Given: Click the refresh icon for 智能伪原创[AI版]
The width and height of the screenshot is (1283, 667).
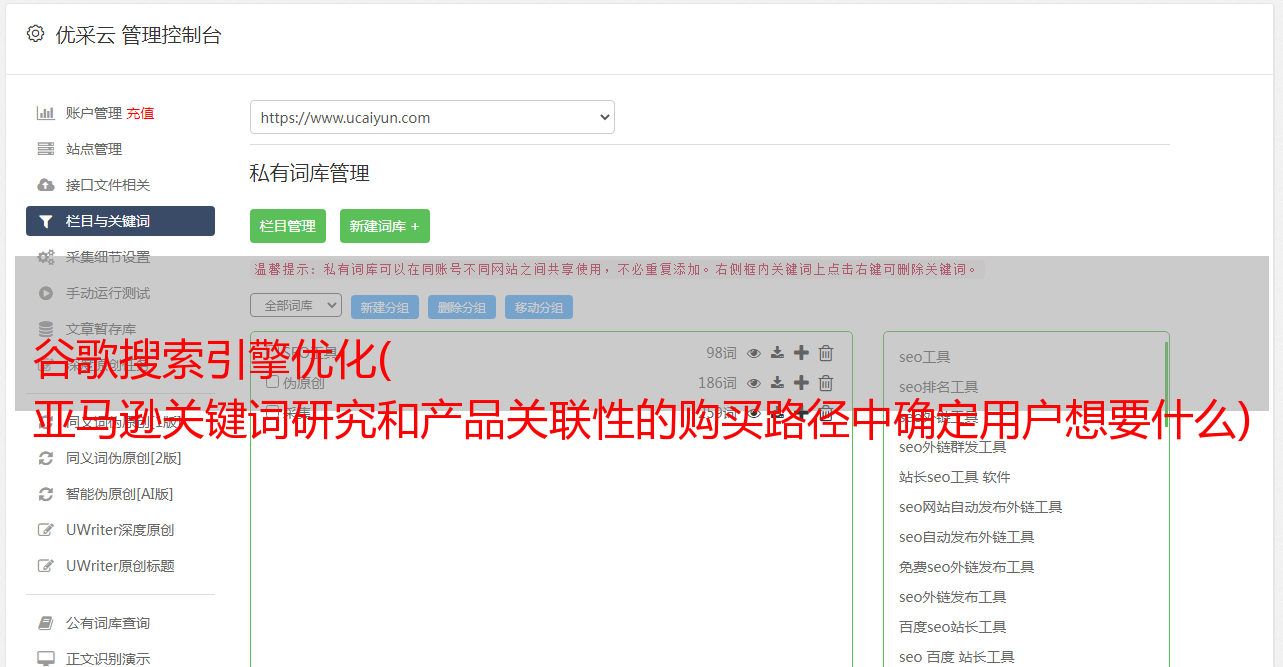Looking at the screenshot, I should pyautogui.click(x=45, y=494).
